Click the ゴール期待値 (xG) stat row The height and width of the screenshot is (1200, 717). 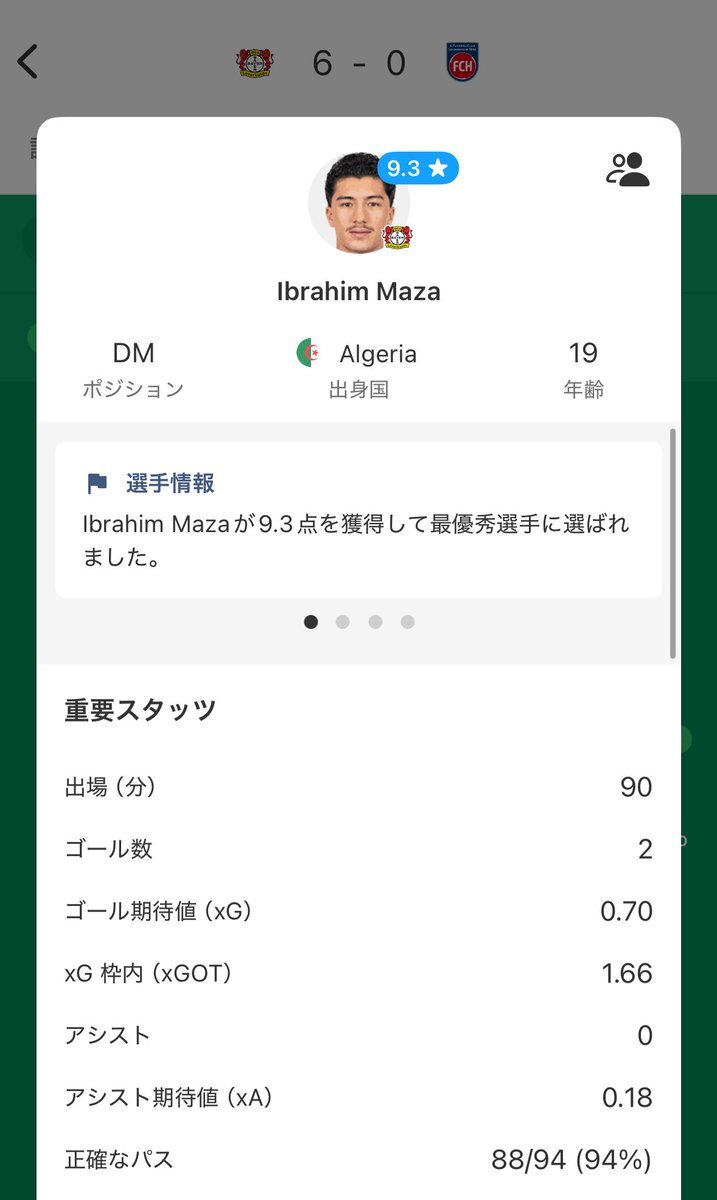[358, 911]
